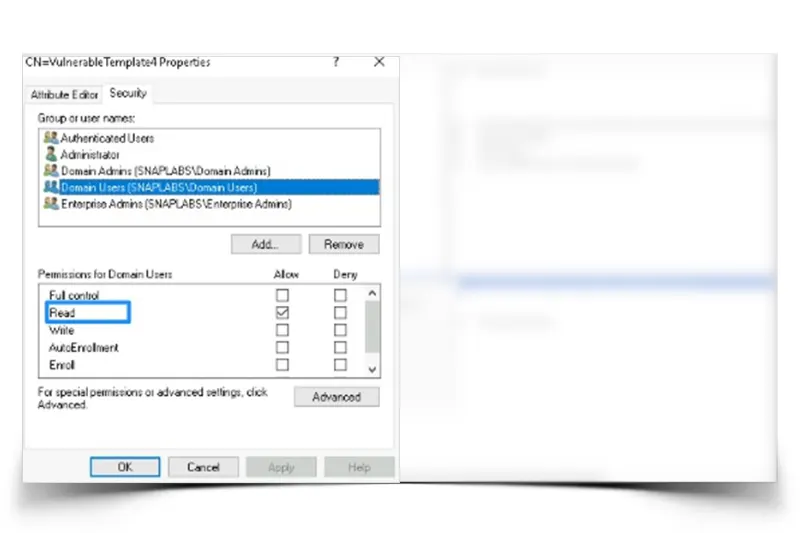Click the Help button
Viewport: 800px width, 533px height.
pos(359,467)
